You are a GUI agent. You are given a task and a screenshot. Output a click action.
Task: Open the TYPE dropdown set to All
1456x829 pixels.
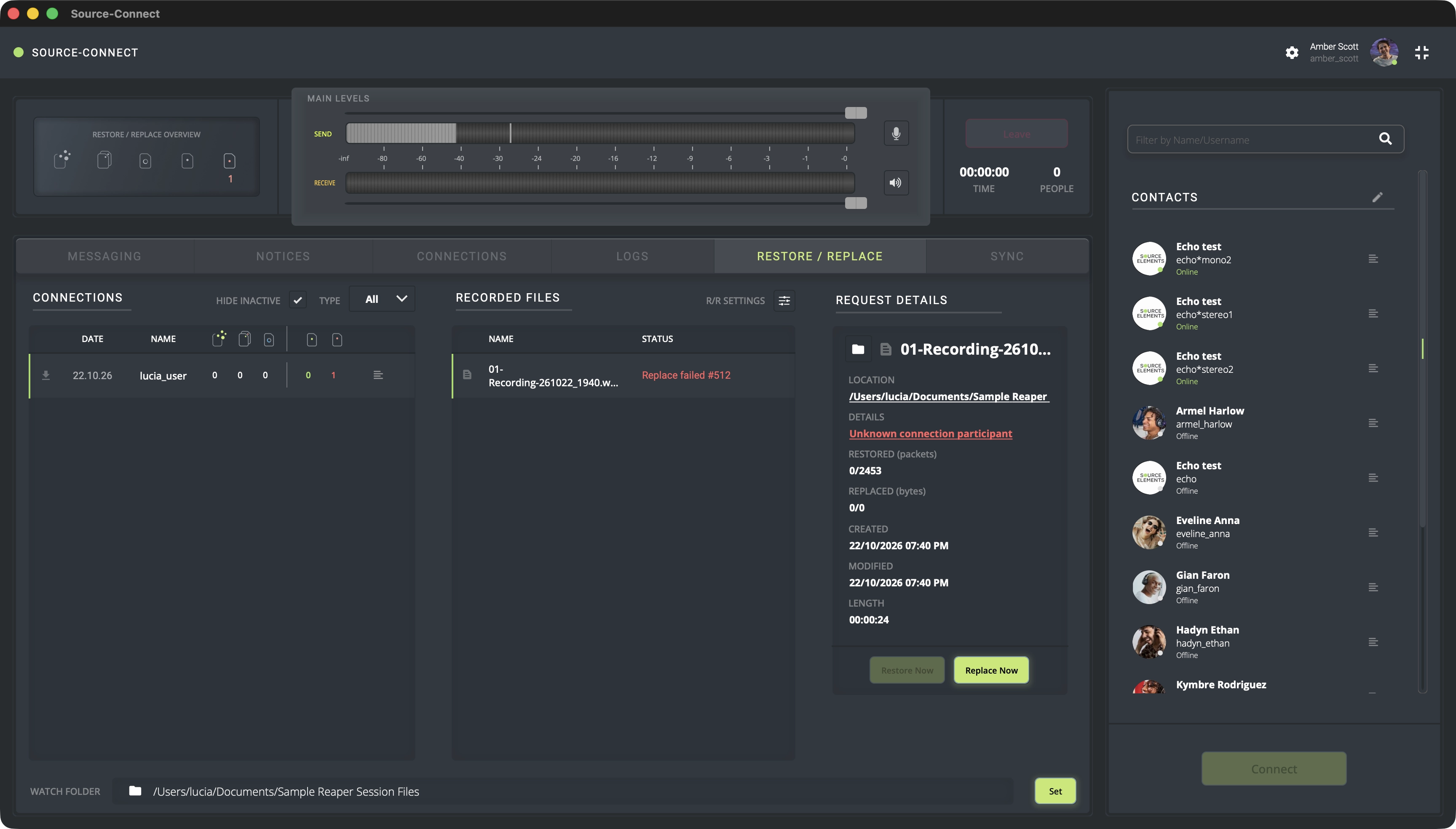click(382, 299)
